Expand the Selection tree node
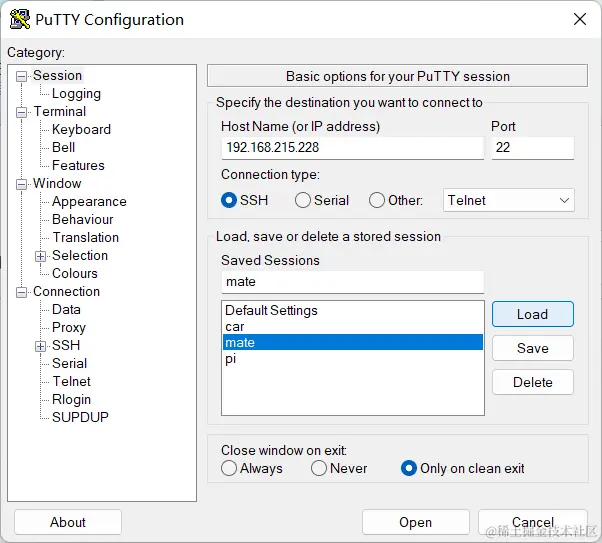This screenshot has height=543, width=602. pyautogui.click(x=41, y=256)
